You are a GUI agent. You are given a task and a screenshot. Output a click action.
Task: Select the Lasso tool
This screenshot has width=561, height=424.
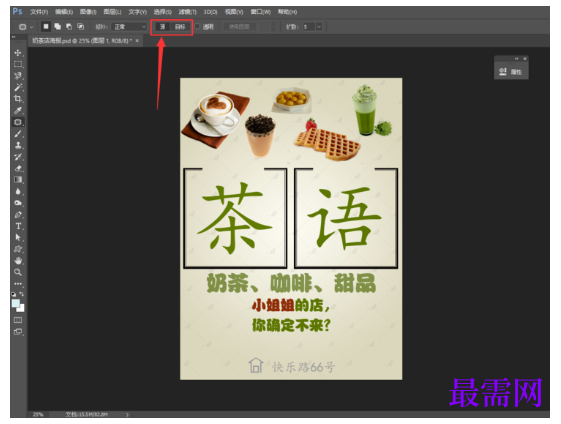18,76
